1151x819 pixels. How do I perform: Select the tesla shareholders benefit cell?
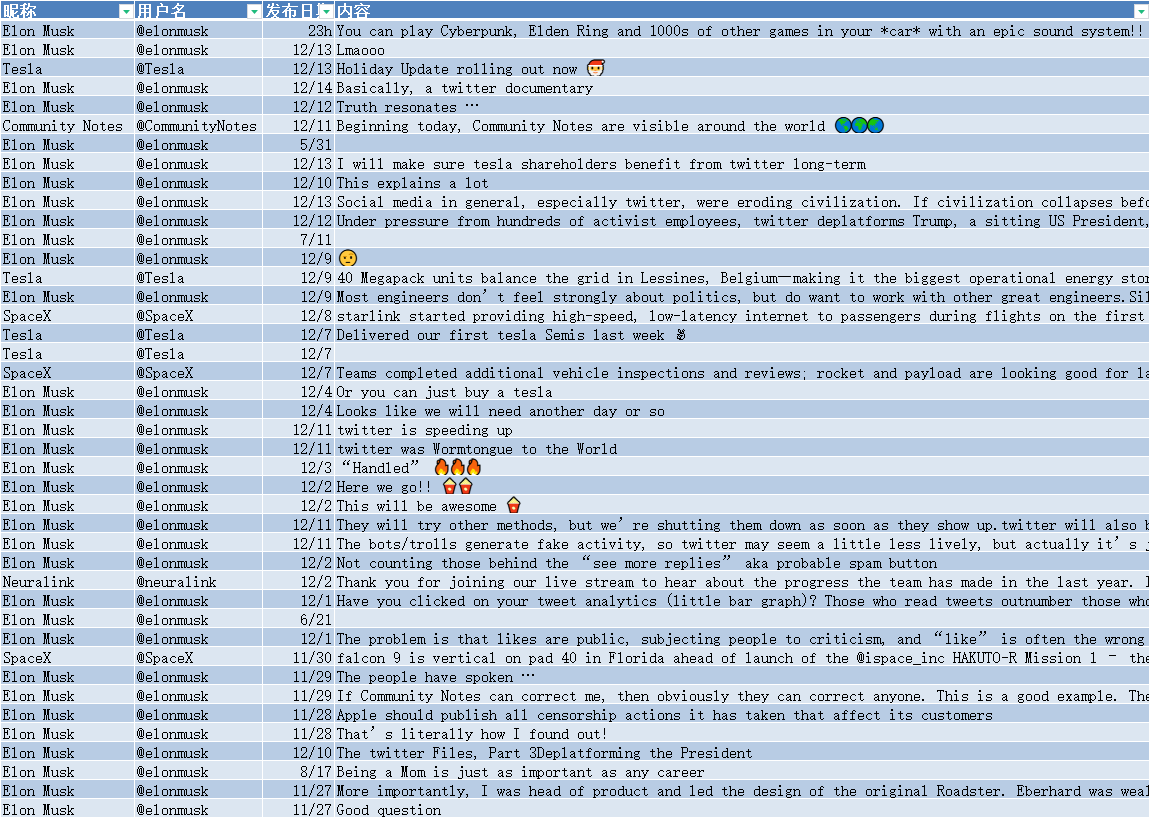point(742,164)
